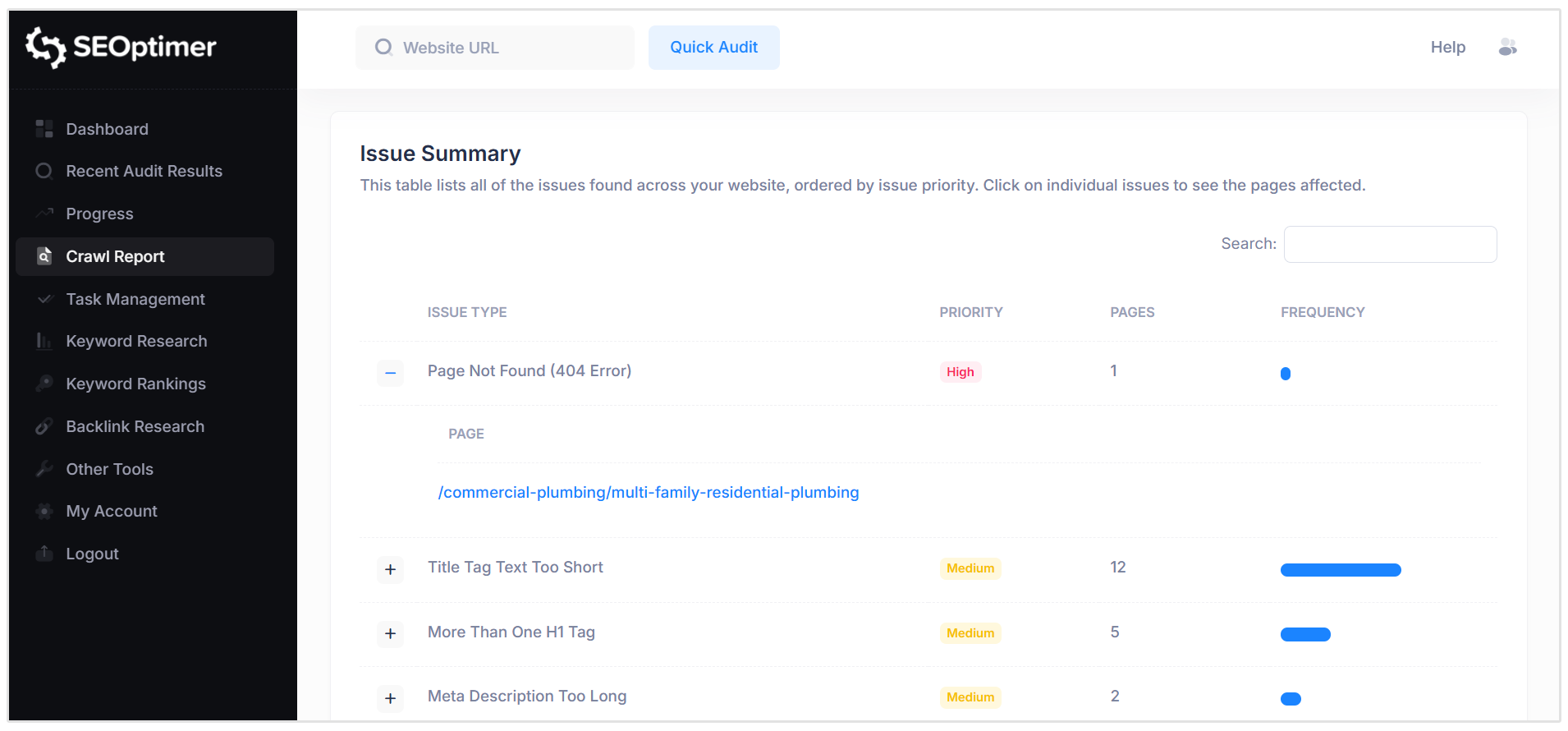Expand the More Than One H1 Tag issue
This screenshot has height=731, width=1568.
point(390,633)
